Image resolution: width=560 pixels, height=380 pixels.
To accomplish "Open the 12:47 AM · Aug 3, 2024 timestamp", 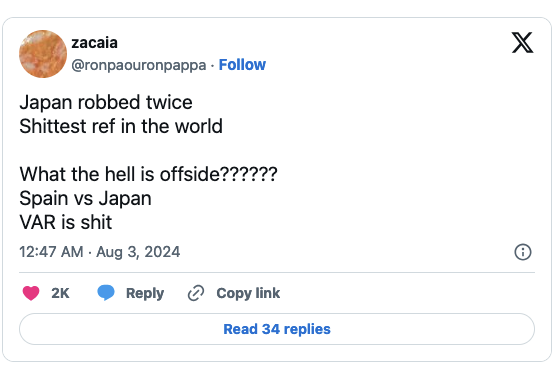I will 100,252.
